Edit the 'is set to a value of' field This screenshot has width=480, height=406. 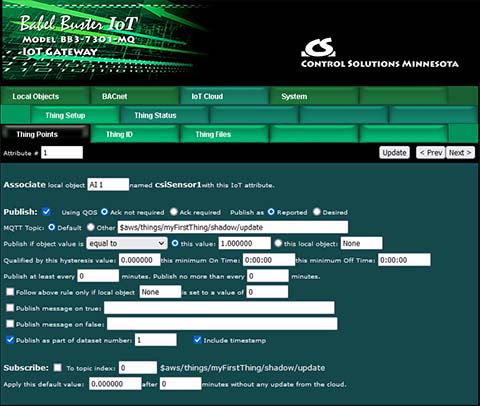[x=267, y=292]
